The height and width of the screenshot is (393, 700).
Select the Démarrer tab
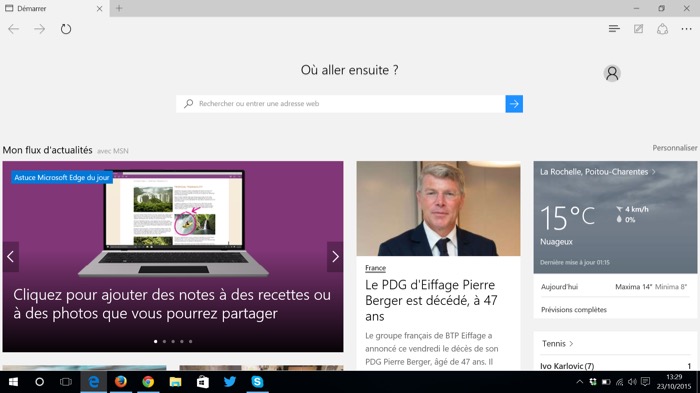(54, 8)
